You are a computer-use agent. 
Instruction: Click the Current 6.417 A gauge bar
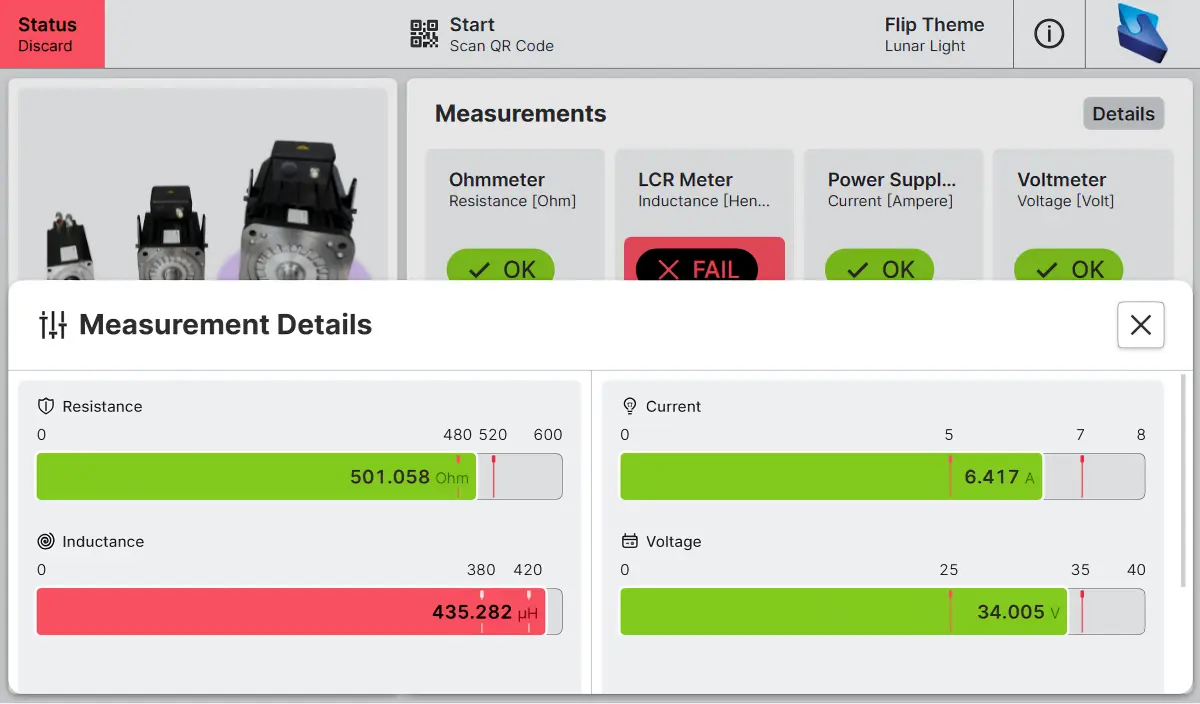point(830,476)
